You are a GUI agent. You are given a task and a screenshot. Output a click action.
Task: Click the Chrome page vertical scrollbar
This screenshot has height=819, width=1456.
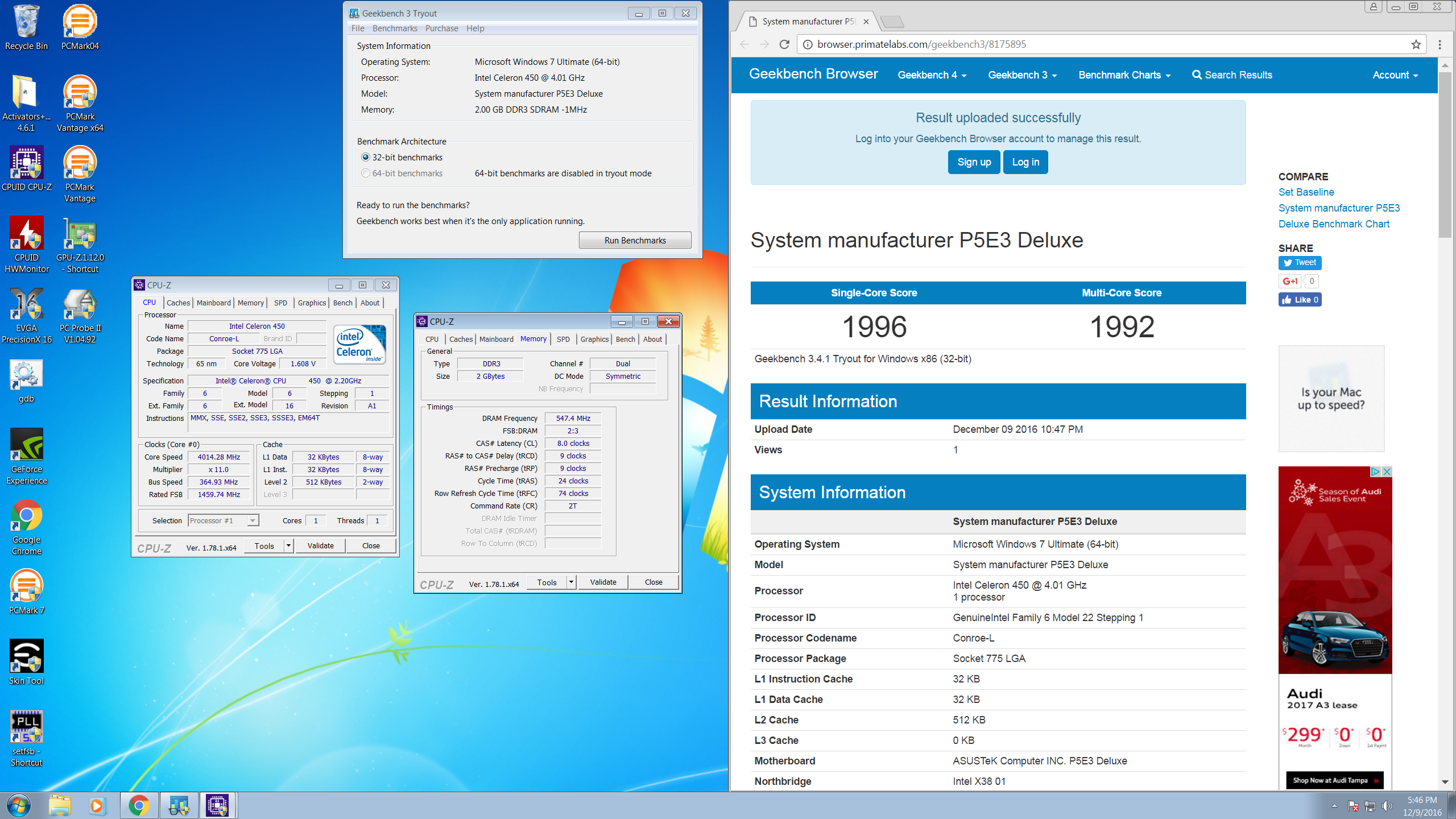coord(1445,154)
